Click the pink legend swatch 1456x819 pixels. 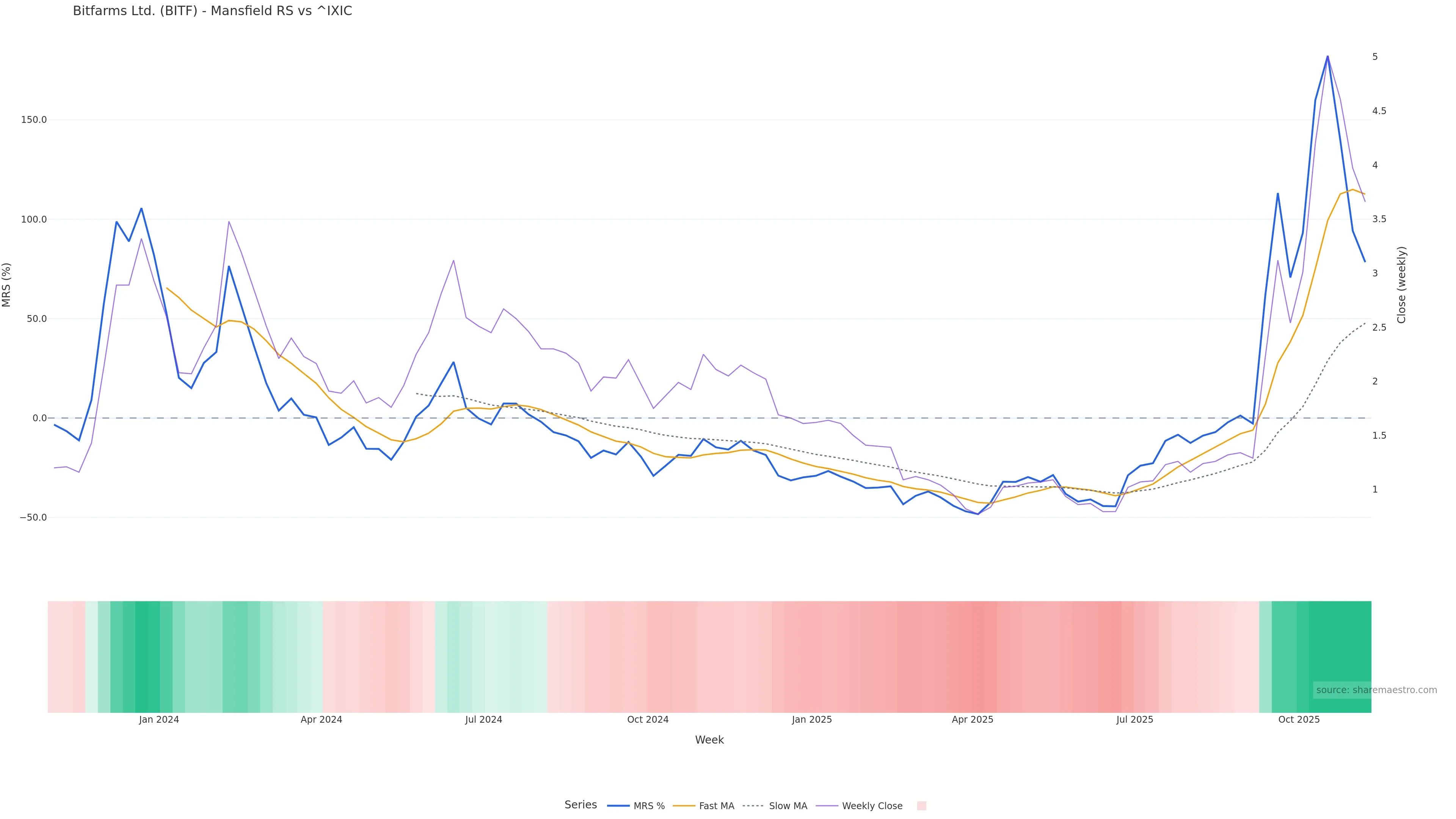click(x=921, y=806)
